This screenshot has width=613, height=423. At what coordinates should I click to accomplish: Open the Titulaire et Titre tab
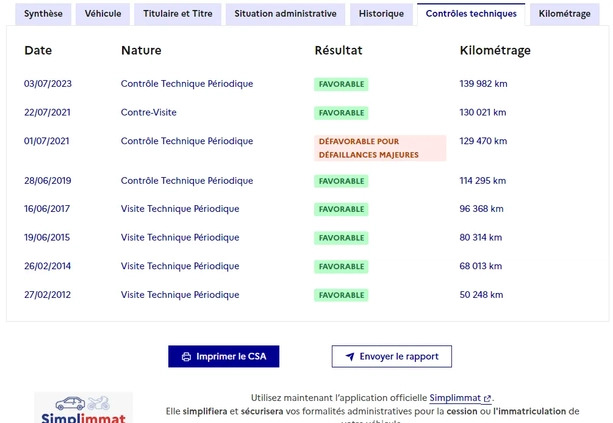pyautogui.click(x=178, y=14)
